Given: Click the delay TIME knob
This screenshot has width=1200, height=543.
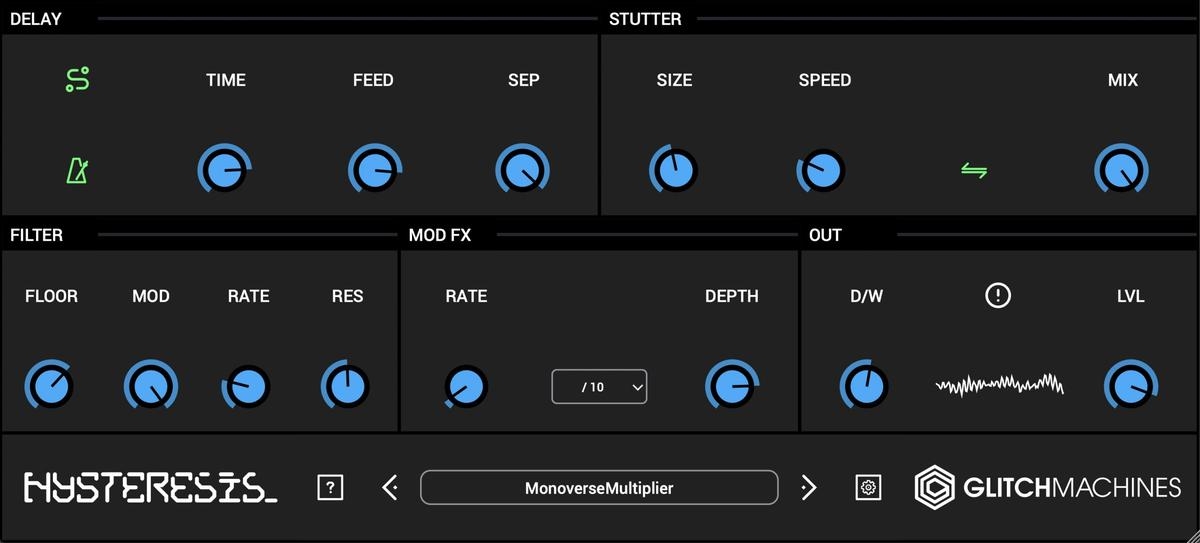Looking at the screenshot, I should tap(224, 171).
